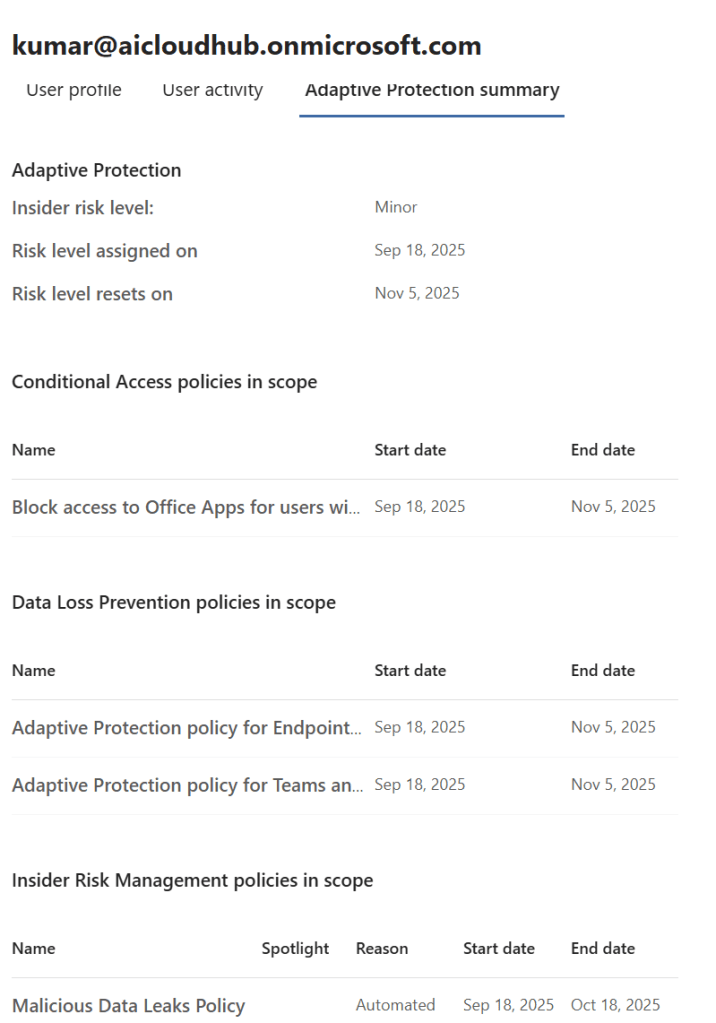Click the Data Loss Prevention policies in scope heading
The image size is (716, 1023).
coord(174,603)
